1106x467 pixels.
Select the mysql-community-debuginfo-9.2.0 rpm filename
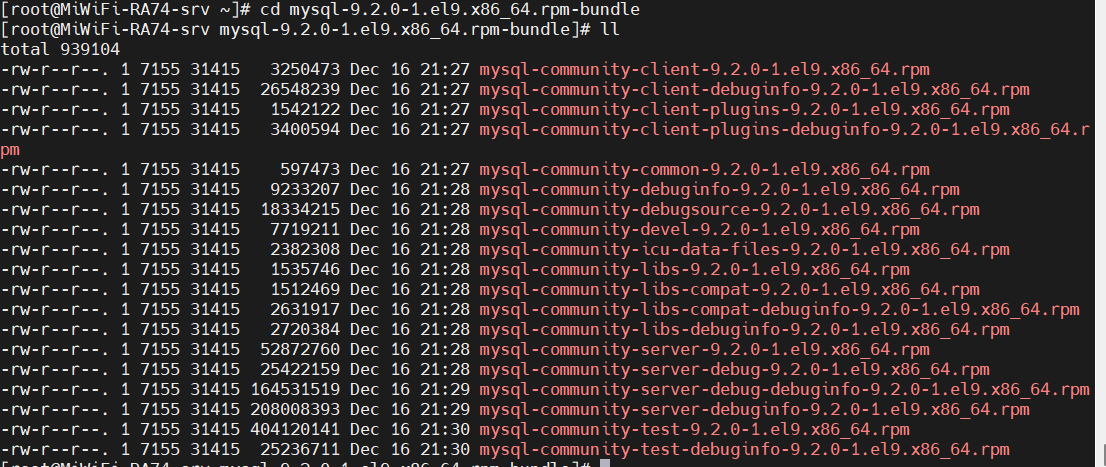click(x=719, y=190)
